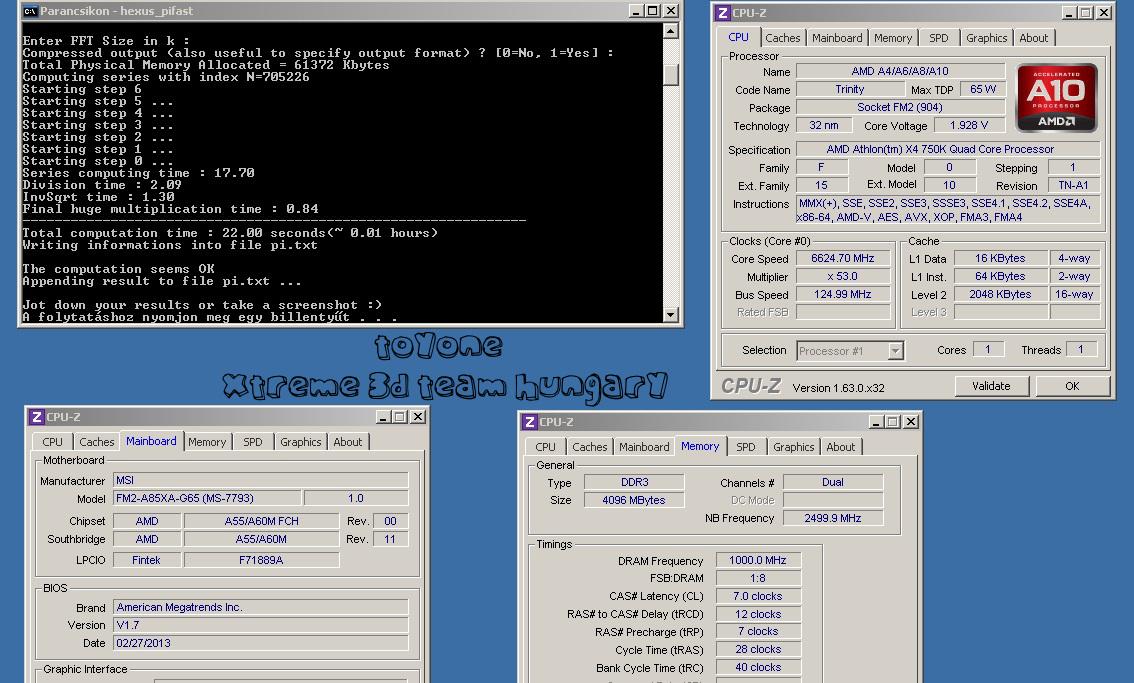
Task: Select the Mainboard tab in the Mainboard window
Action: pos(151,441)
